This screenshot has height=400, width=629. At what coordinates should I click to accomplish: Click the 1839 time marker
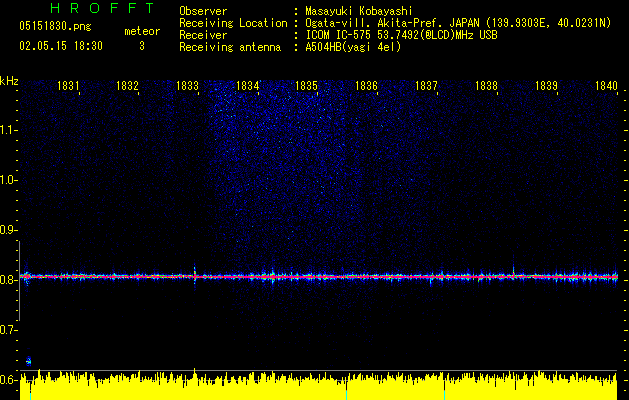click(546, 86)
